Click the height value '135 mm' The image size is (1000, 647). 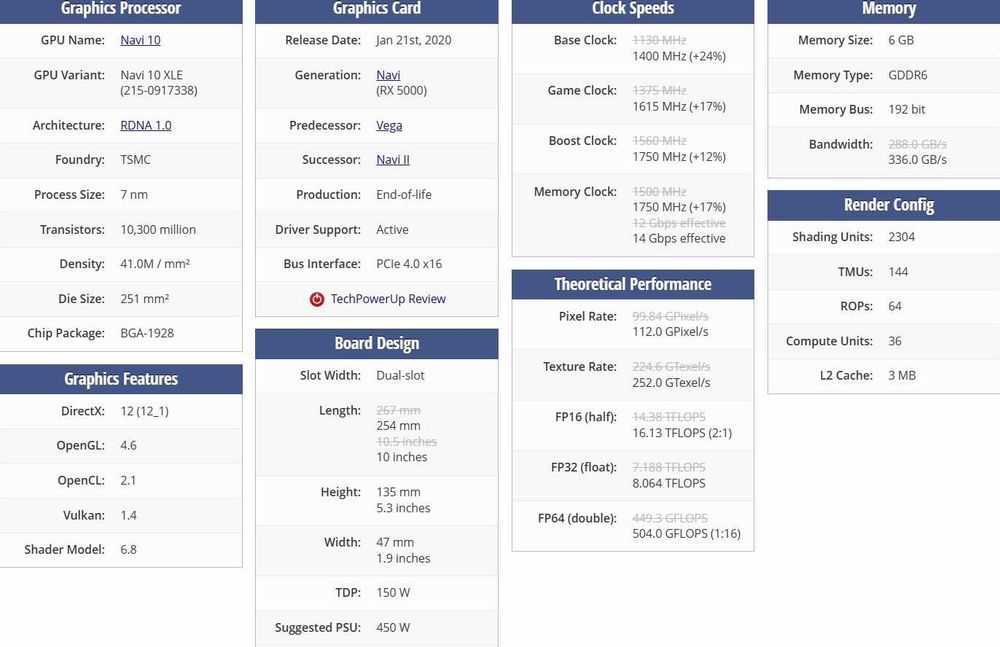(x=398, y=492)
